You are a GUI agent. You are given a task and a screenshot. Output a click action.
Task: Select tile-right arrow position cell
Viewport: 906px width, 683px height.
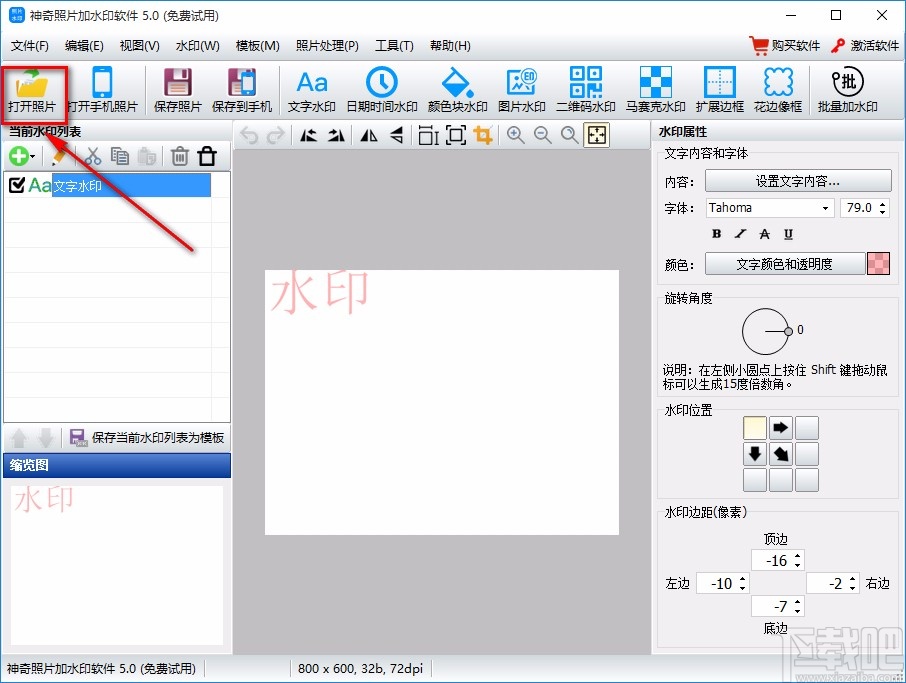781,428
